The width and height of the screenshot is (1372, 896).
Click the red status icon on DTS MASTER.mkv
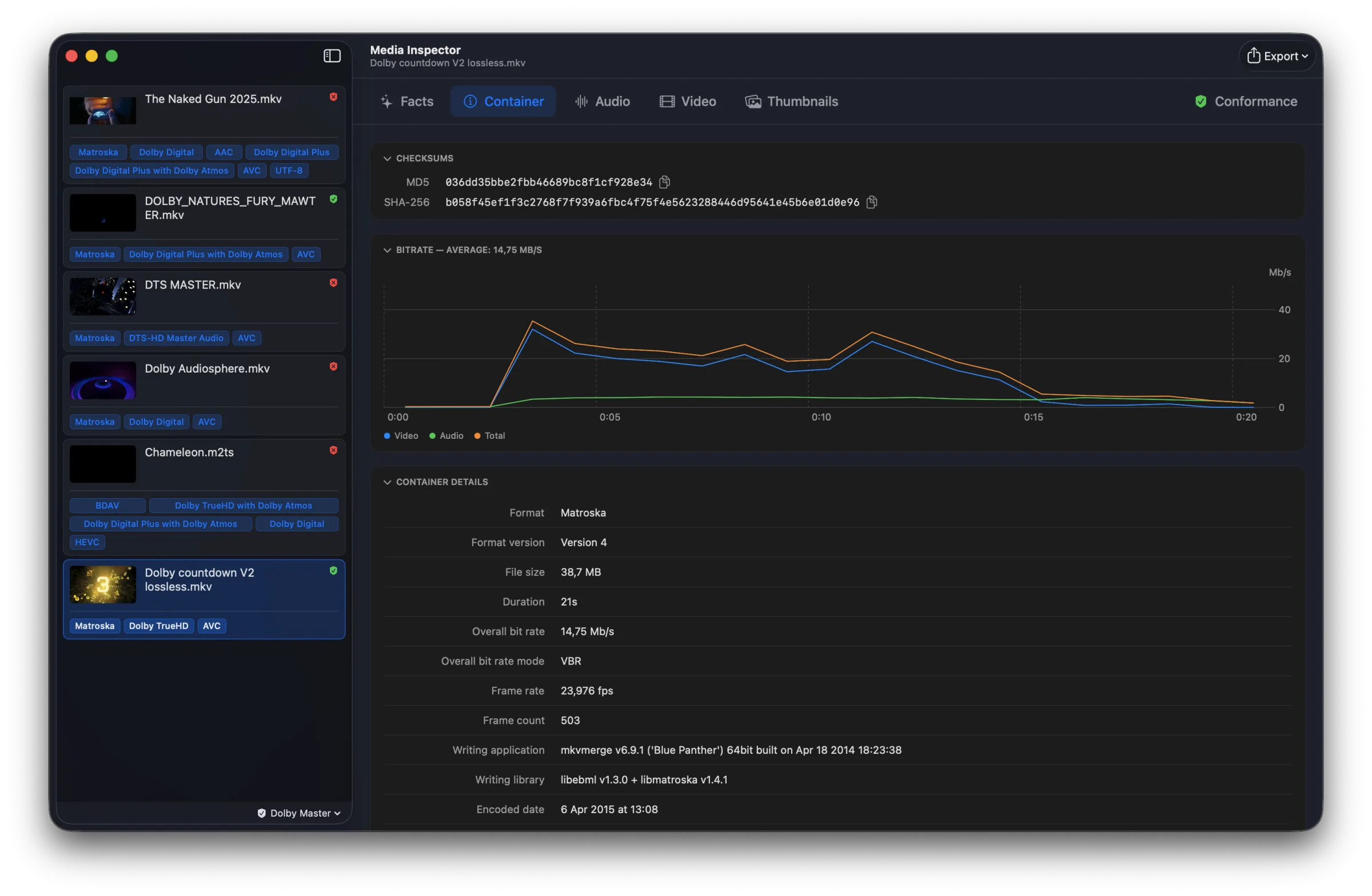(x=333, y=283)
